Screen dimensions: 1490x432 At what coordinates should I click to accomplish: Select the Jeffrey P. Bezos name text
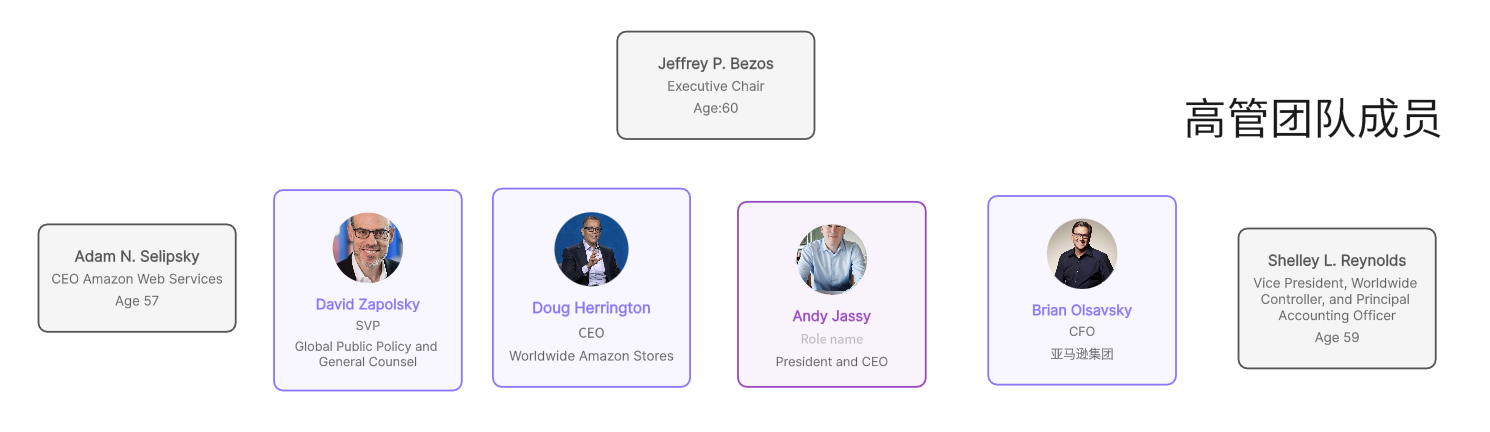pyautogui.click(x=715, y=64)
